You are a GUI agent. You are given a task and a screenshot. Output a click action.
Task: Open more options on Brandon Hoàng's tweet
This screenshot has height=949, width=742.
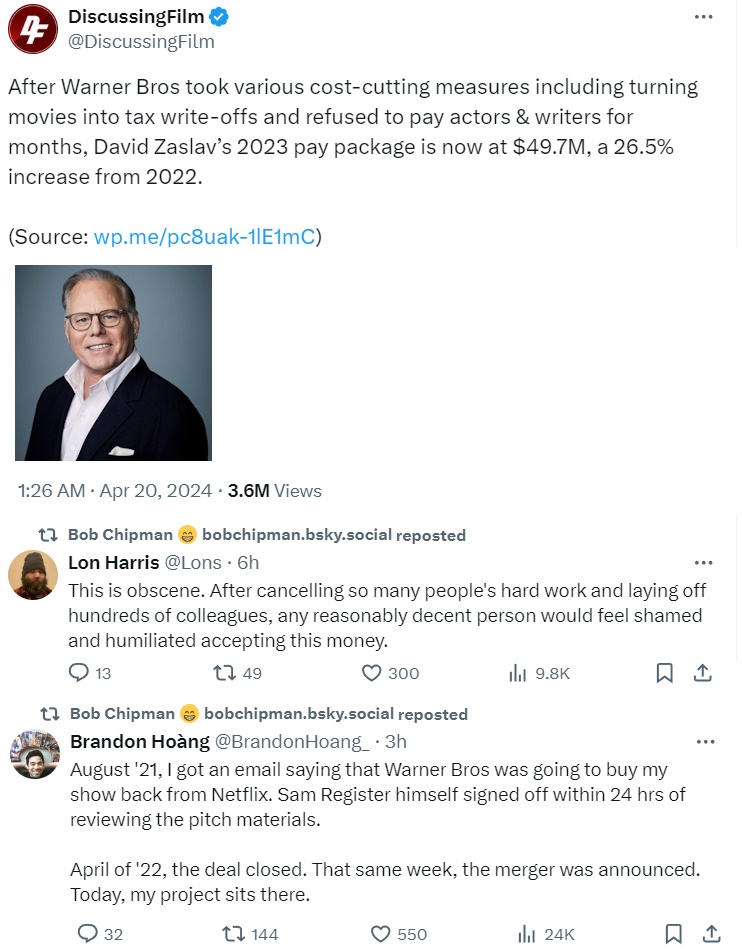(x=704, y=742)
